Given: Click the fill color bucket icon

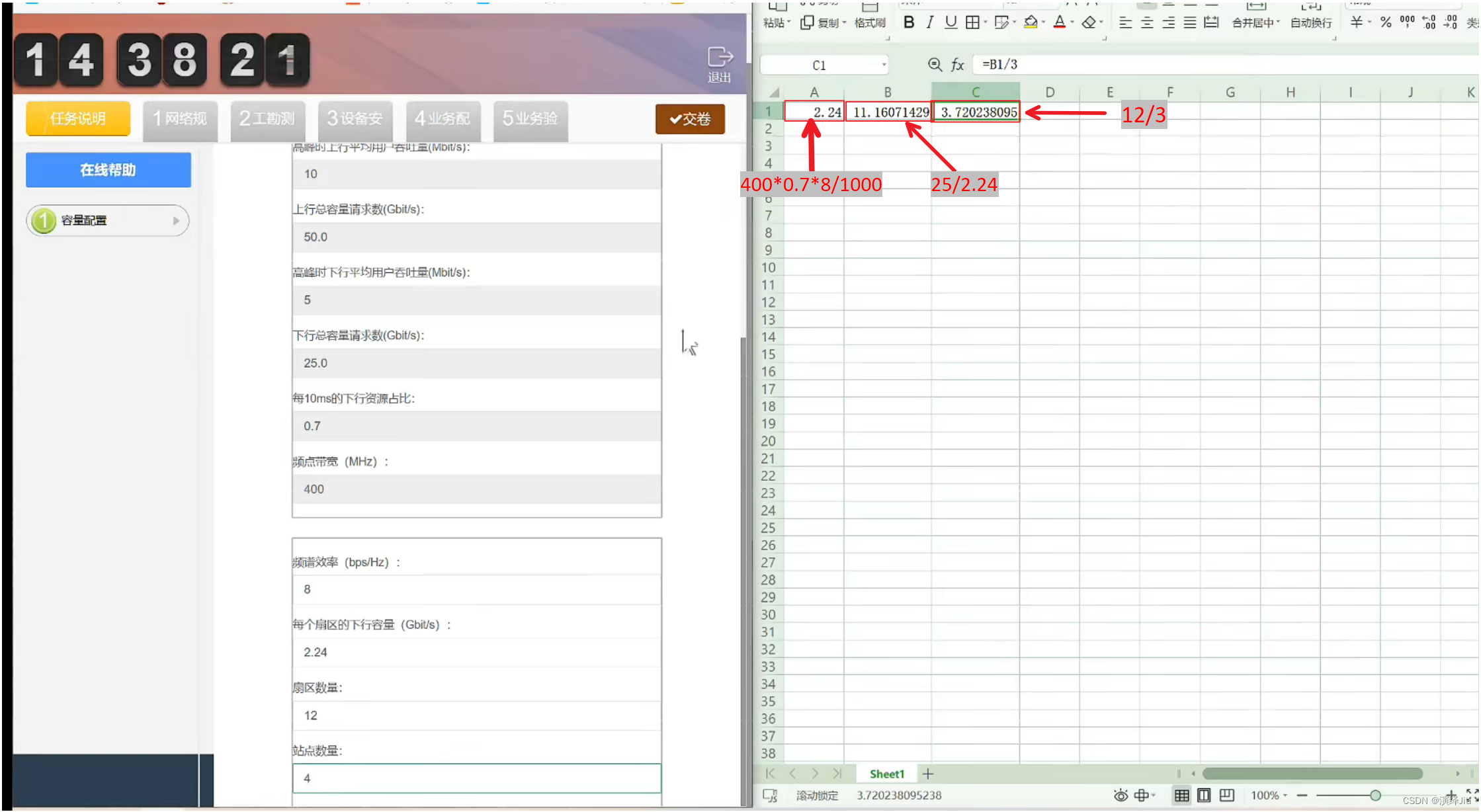Looking at the screenshot, I should [1030, 22].
